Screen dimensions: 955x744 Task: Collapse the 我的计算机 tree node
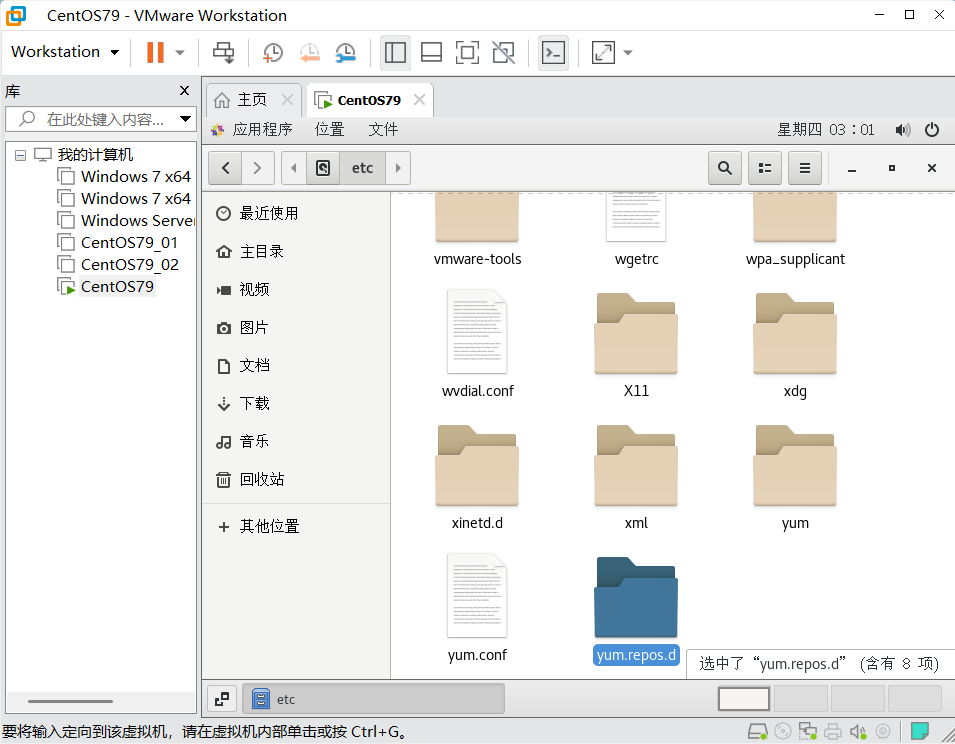(x=20, y=155)
